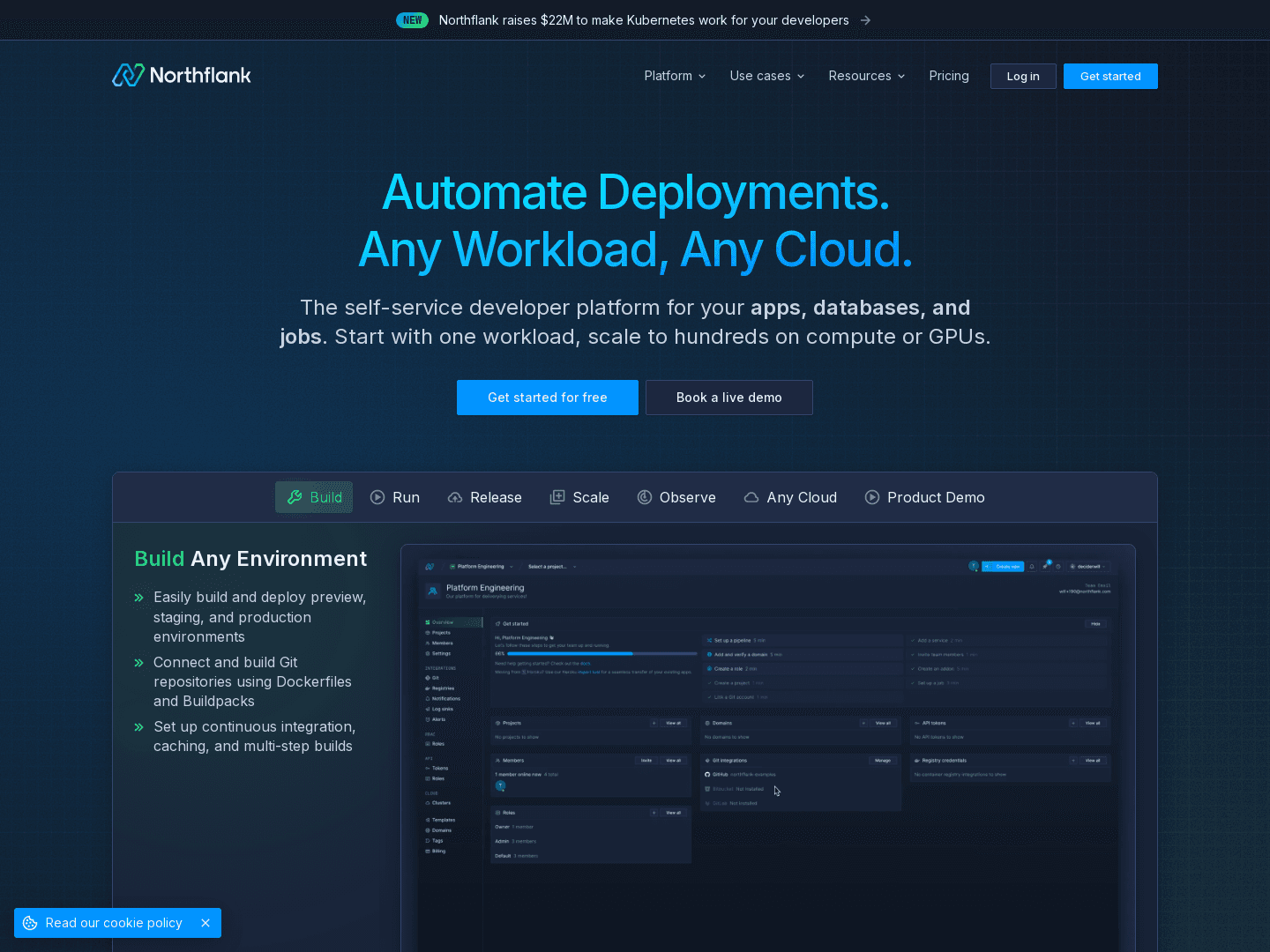The width and height of the screenshot is (1270, 952).
Task: Open the funding announcement headline link
Action: point(644,20)
